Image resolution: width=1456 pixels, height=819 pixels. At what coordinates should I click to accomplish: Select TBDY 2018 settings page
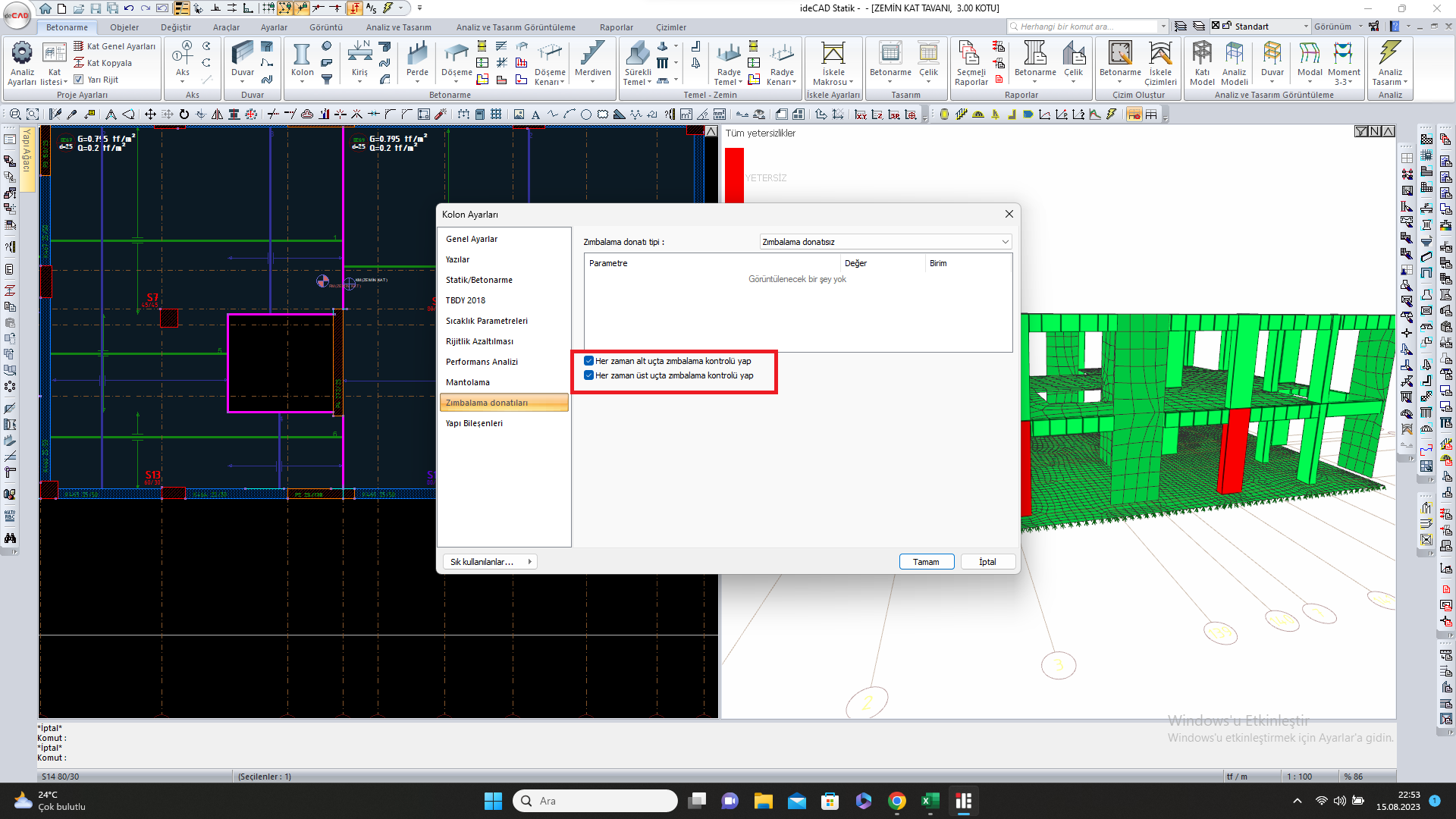[504, 300]
